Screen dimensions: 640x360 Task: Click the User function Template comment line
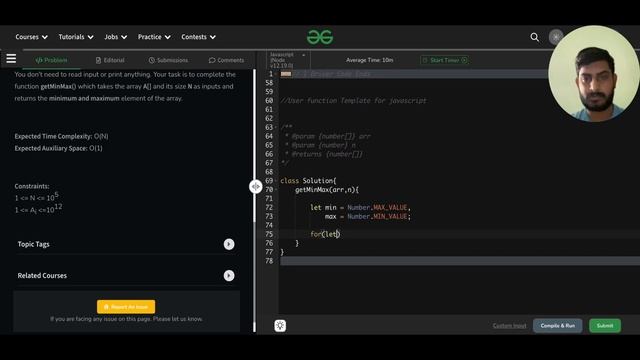[x=353, y=101]
